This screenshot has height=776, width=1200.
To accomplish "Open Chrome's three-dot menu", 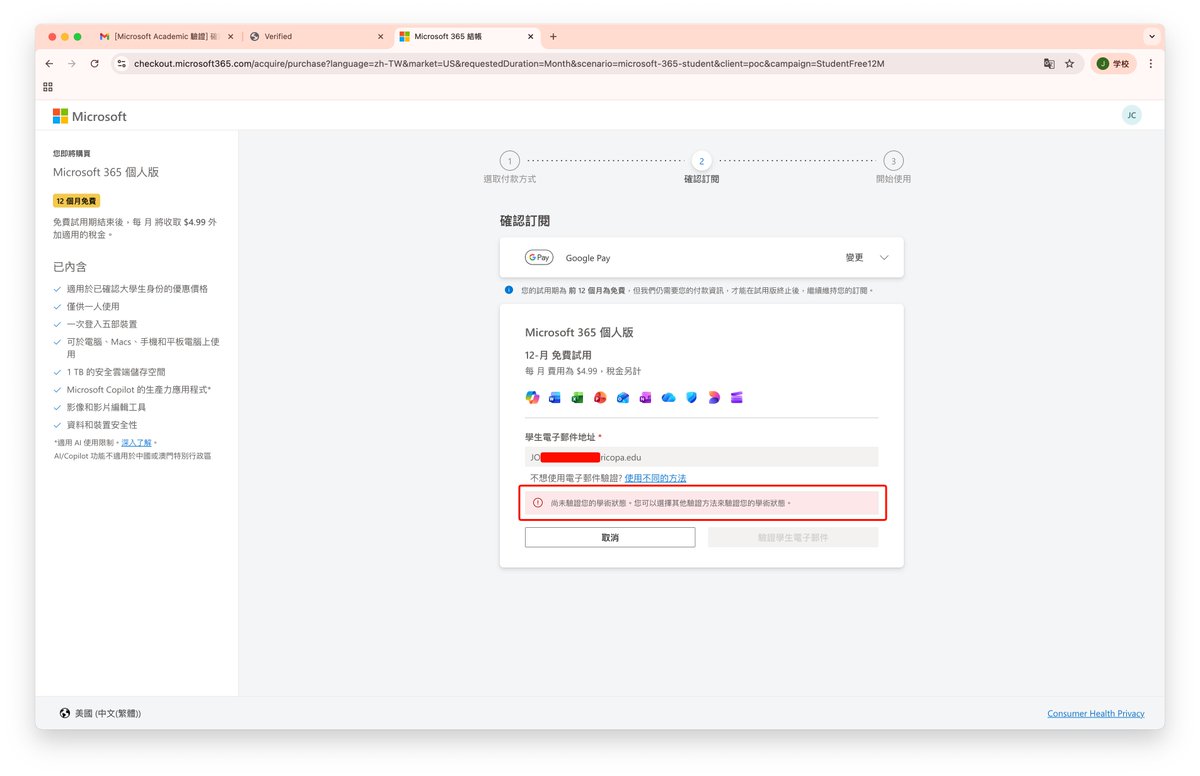I will [1151, 63].
